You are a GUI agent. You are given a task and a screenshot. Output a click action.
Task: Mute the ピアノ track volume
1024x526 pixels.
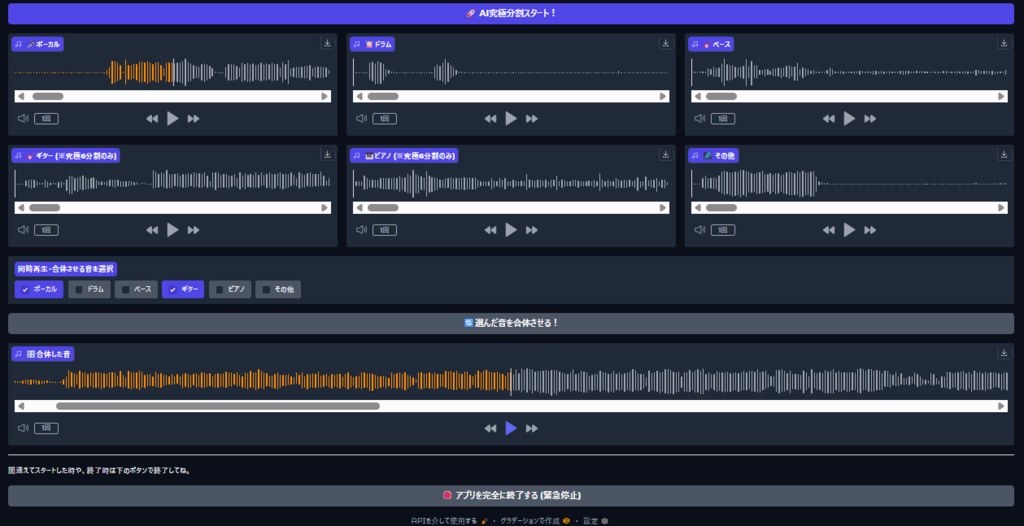pyautogui.click(x=361, y=229)
